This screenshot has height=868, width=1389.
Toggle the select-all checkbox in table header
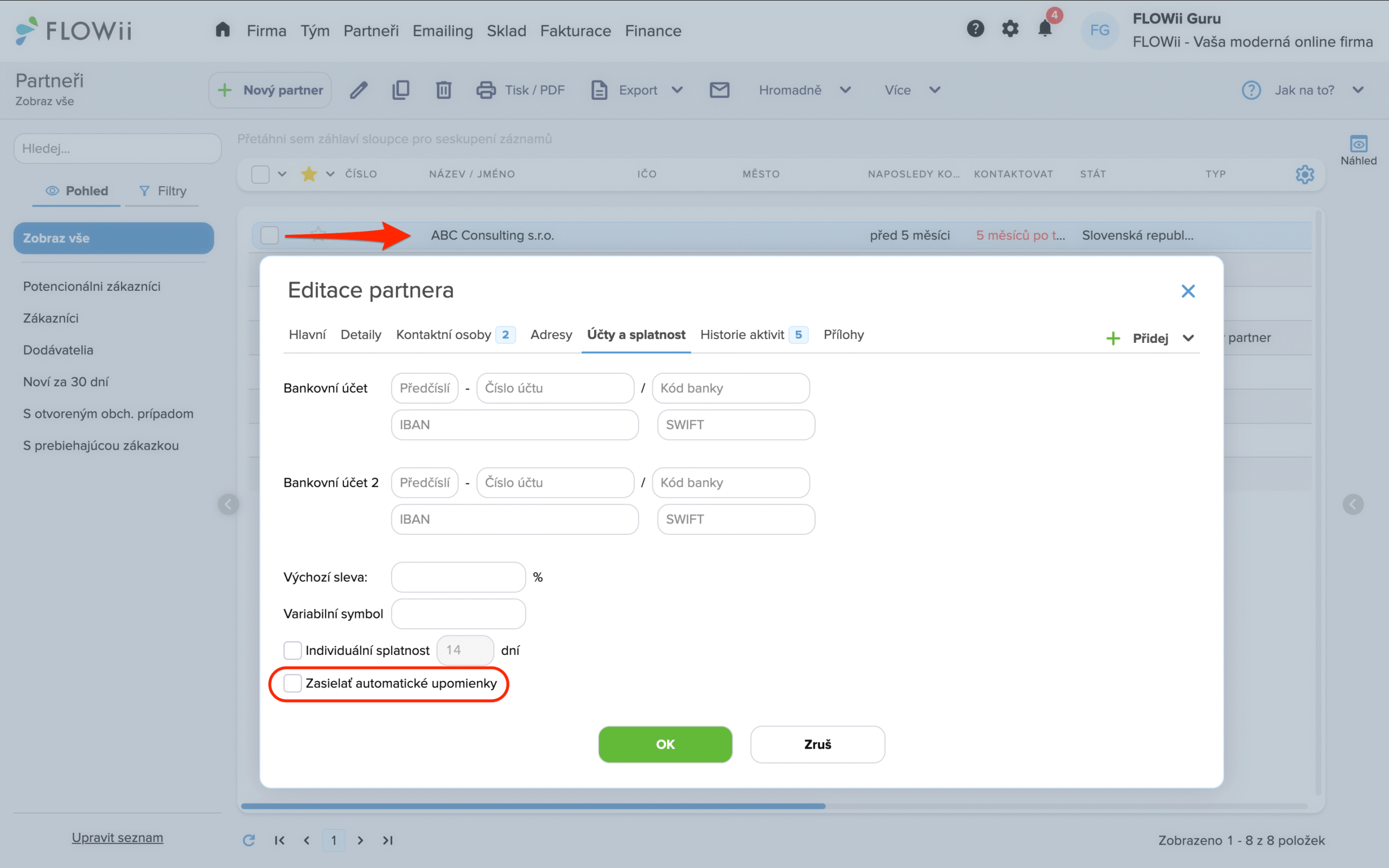(x=260, y=174)
